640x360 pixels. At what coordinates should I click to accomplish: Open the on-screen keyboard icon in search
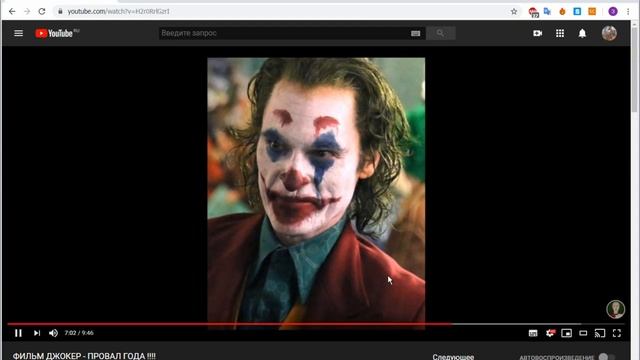pyautogui.click(x=416, y=33)
